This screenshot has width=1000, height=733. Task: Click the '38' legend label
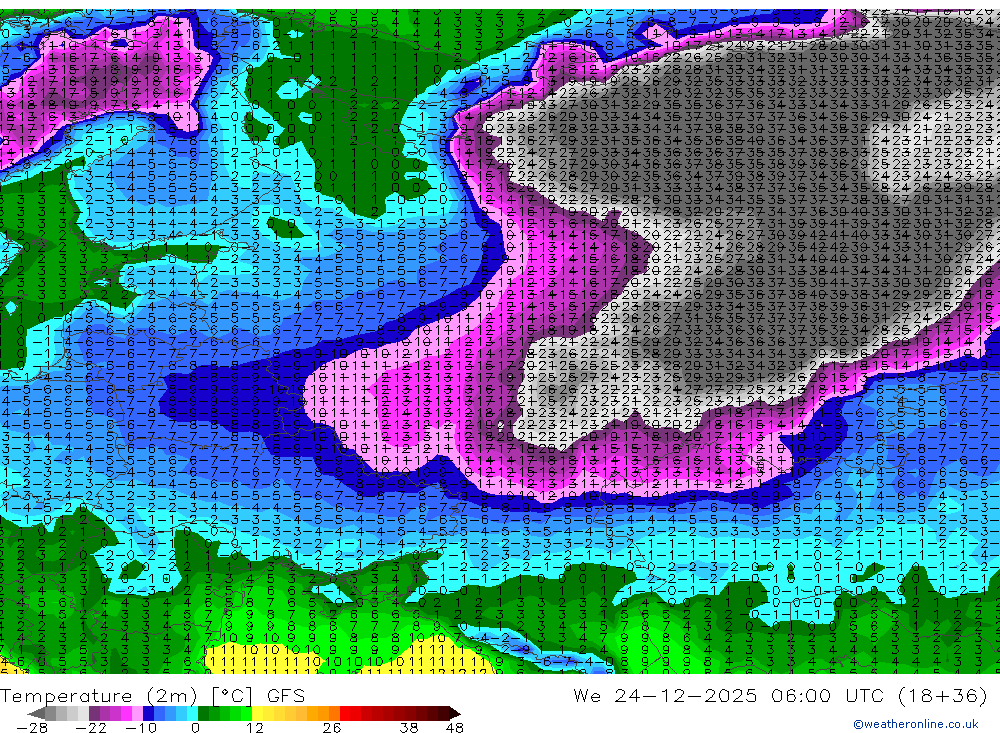click(x=409, y=727)
